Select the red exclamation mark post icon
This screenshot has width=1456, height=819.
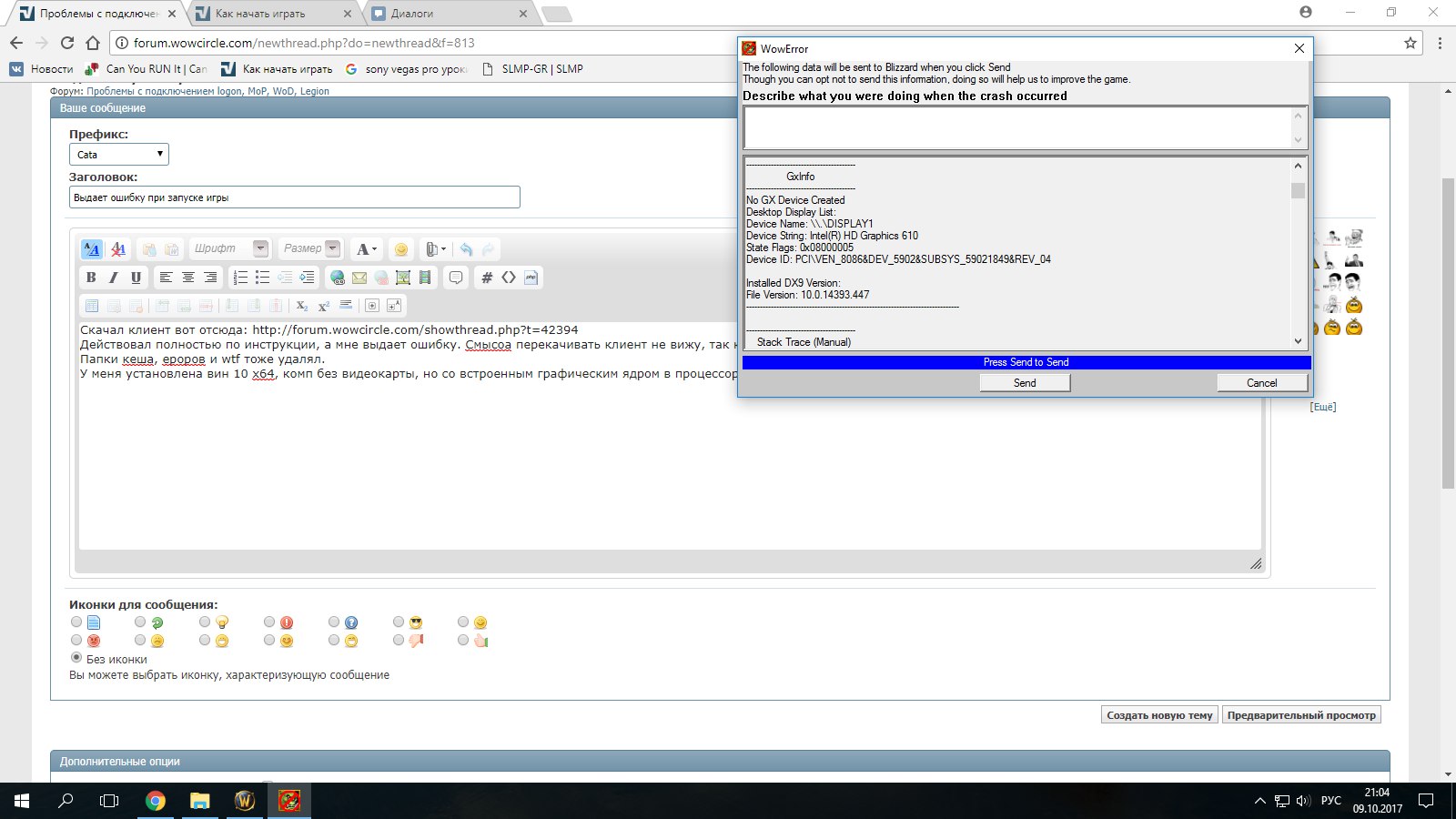coord(270,622)
